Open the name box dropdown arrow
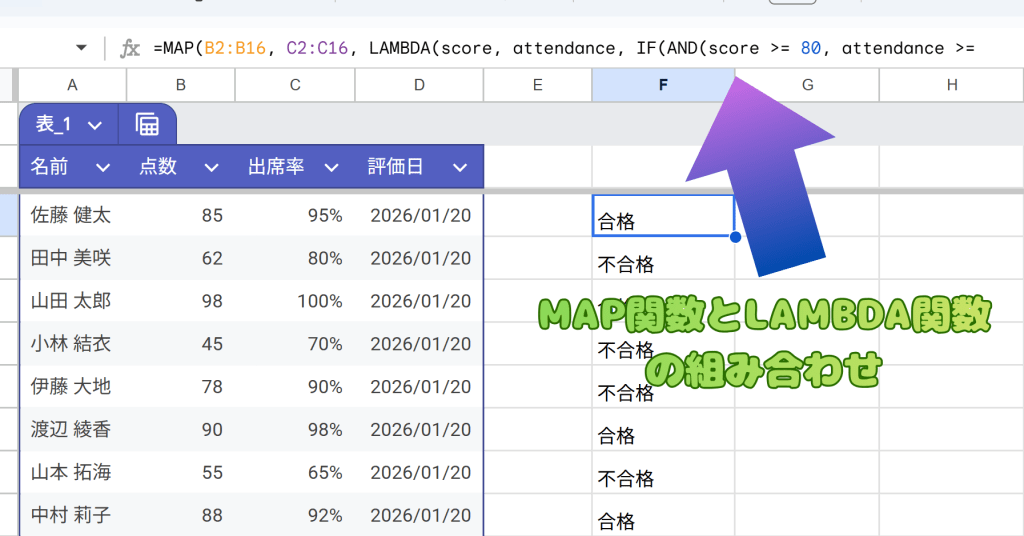The width and height of the screenshot is (1024, 536). (x=81, y=48)
